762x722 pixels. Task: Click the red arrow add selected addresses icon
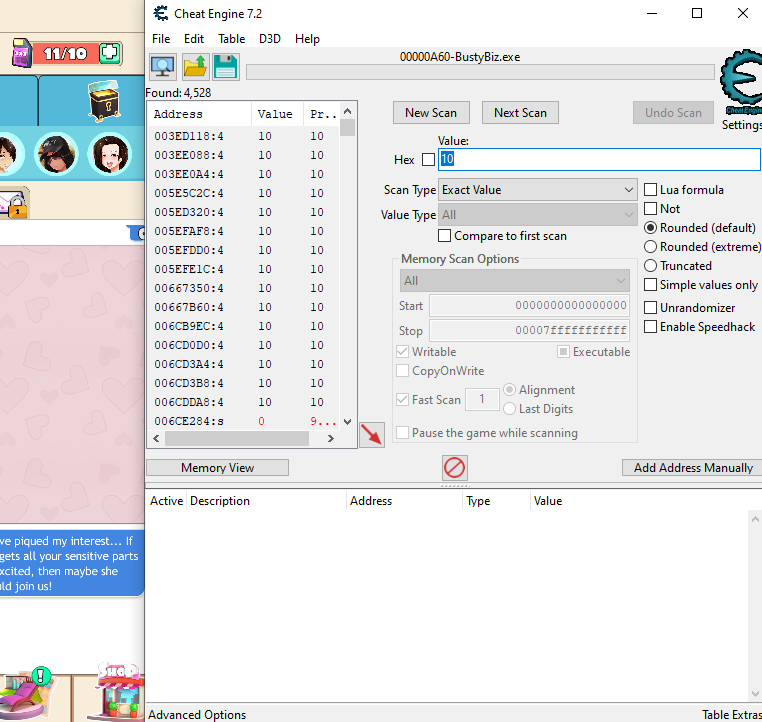372,434
